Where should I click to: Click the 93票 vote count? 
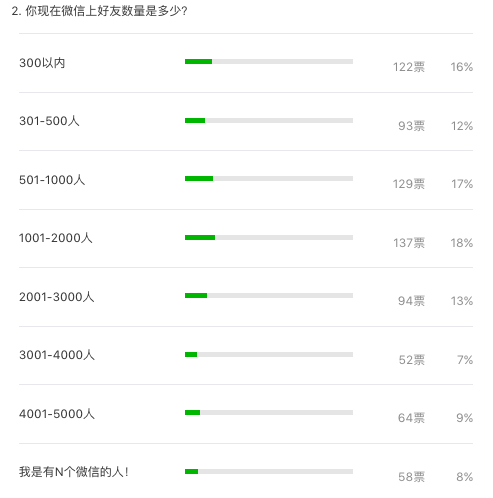pyautogui.click(x=412, y=126)
